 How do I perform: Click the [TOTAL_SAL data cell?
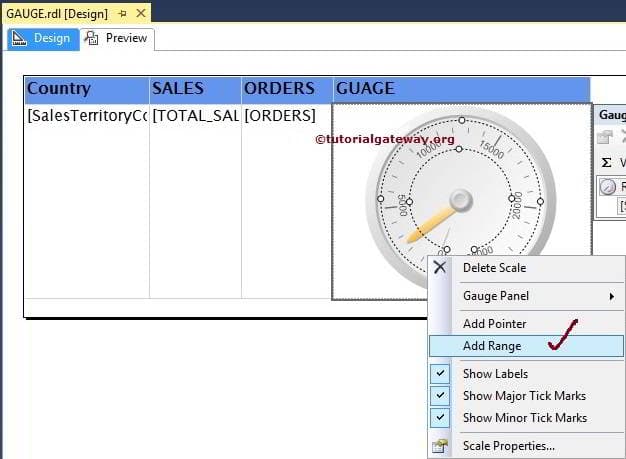(x=196, y=201)
